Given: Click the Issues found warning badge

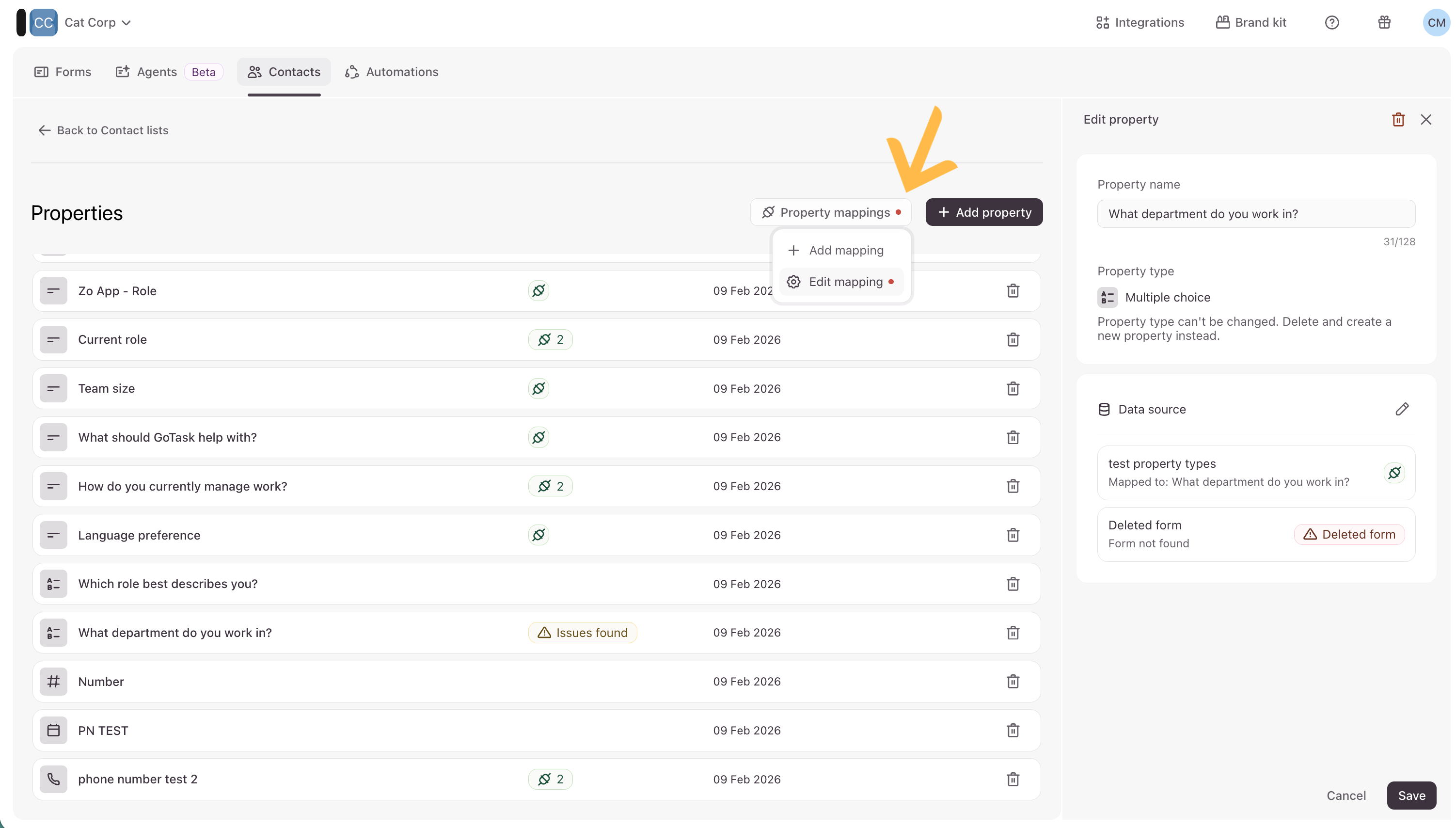Looking at the screenshot, I should [x=582, y=632].
